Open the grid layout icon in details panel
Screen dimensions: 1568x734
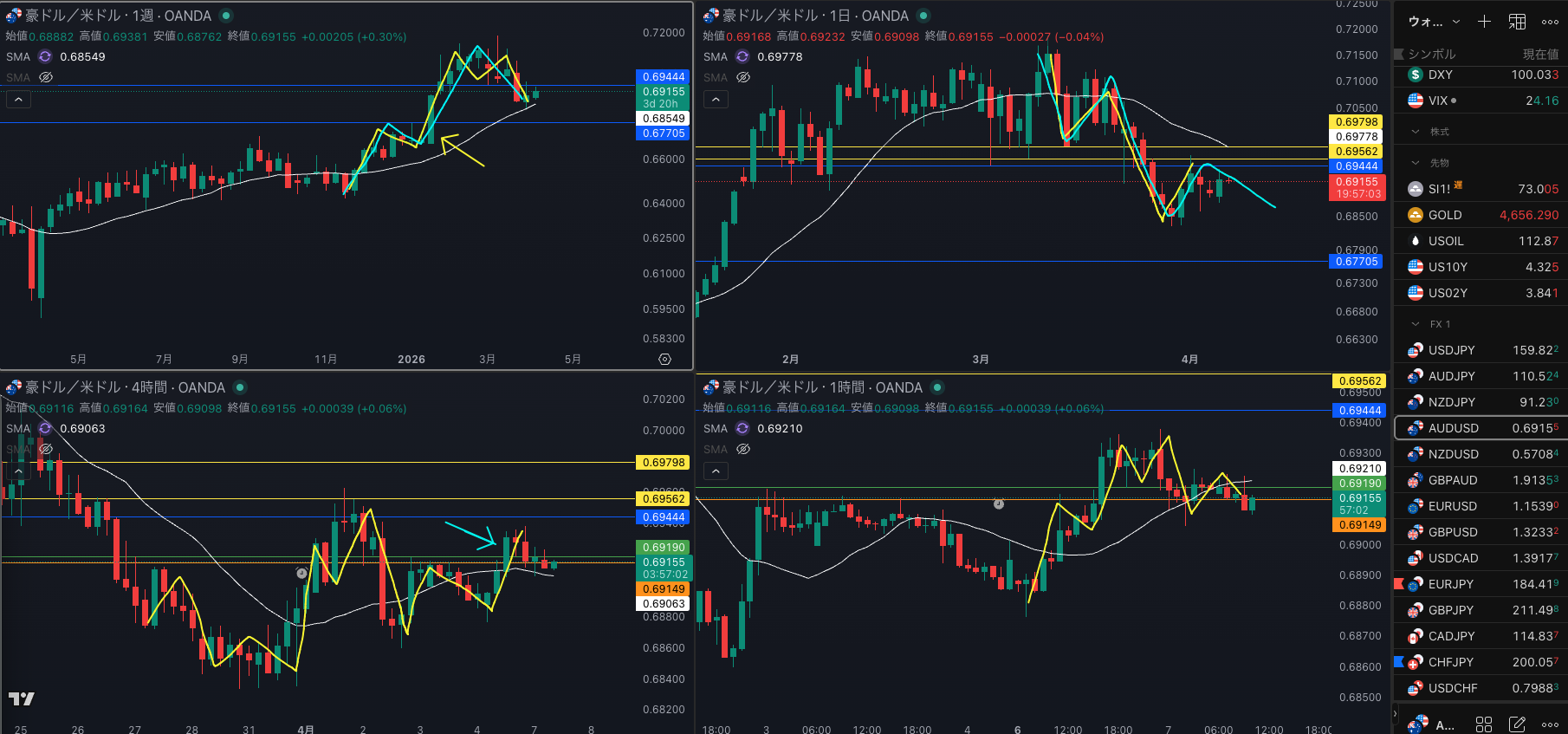point(1484,724)
